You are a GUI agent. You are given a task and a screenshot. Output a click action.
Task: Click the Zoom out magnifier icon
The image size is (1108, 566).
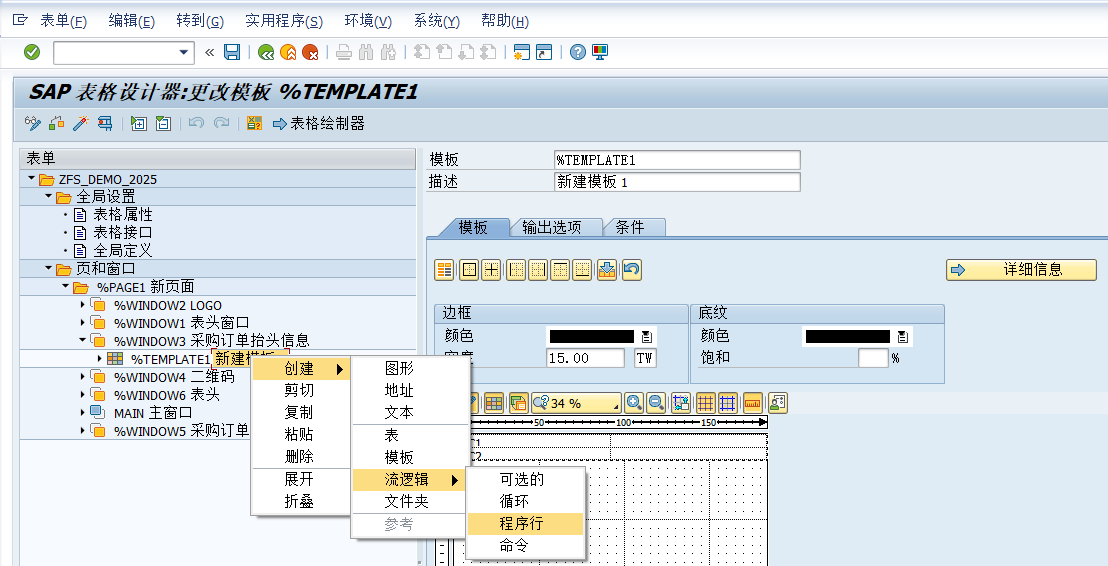pyautogui.click(x=656, y=403)
